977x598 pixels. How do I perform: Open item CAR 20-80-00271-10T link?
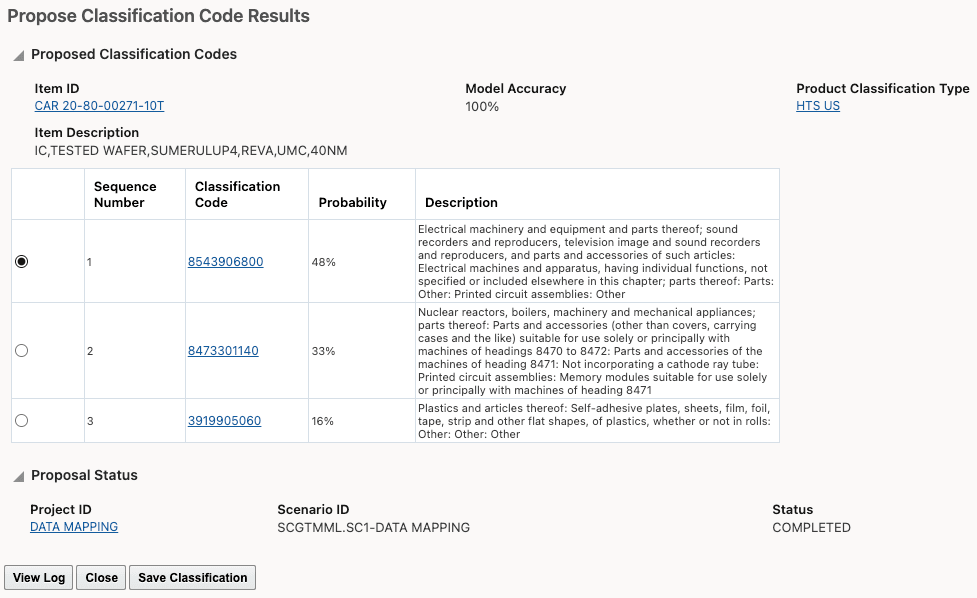(99, 106)
